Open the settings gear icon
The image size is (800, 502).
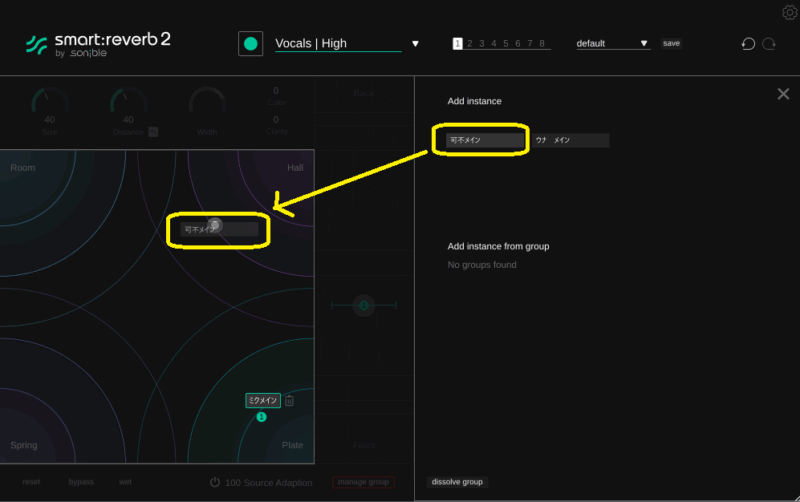click(790, 12)
